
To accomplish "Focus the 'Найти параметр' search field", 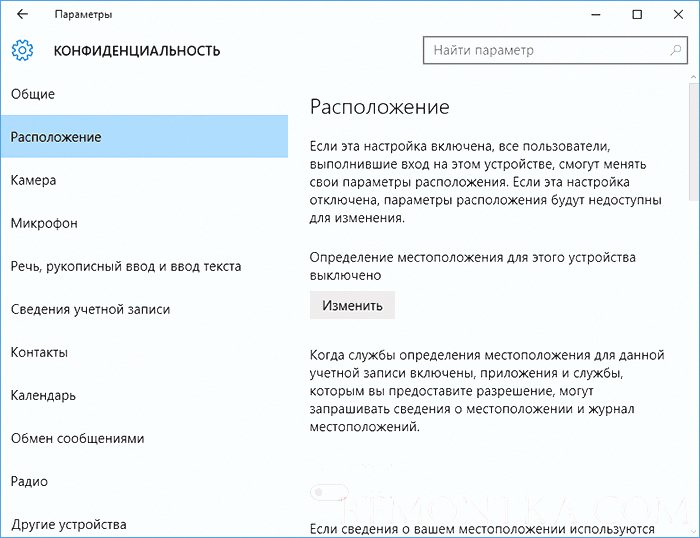I will [555, 50].
